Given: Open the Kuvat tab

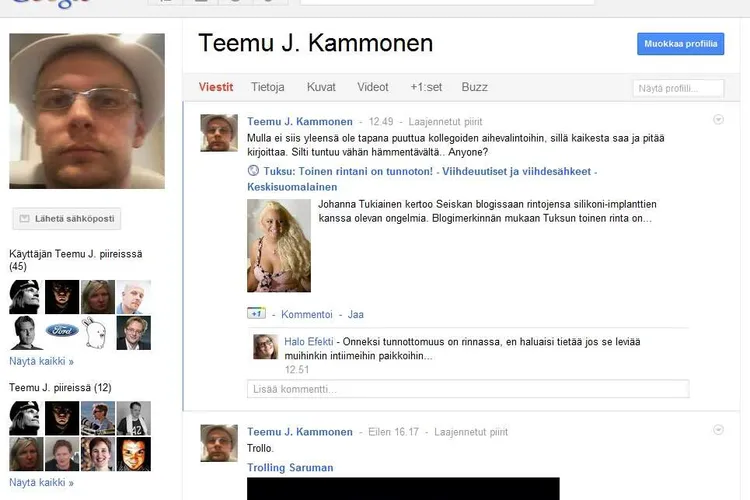Looking at the screenshot, I should click(x=321, y=87).
